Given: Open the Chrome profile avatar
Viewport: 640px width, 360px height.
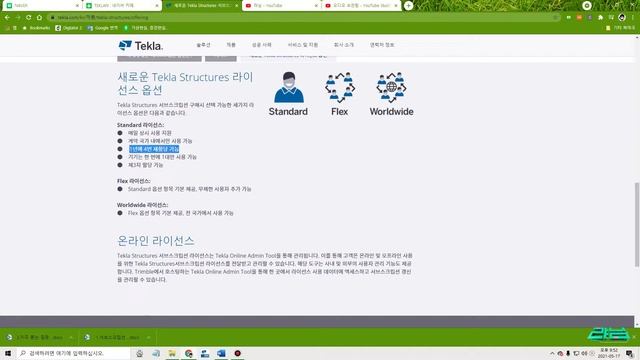Looking at the screenshot, I should coord(622,17).
